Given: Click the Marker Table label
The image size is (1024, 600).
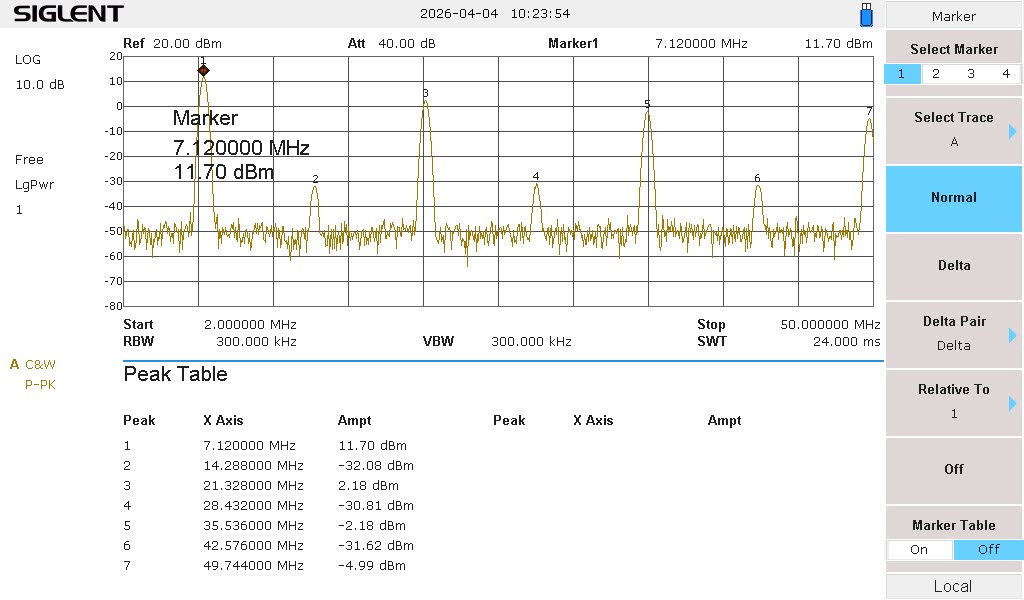Looking at the screenshot, I should (x=953, y=526).
